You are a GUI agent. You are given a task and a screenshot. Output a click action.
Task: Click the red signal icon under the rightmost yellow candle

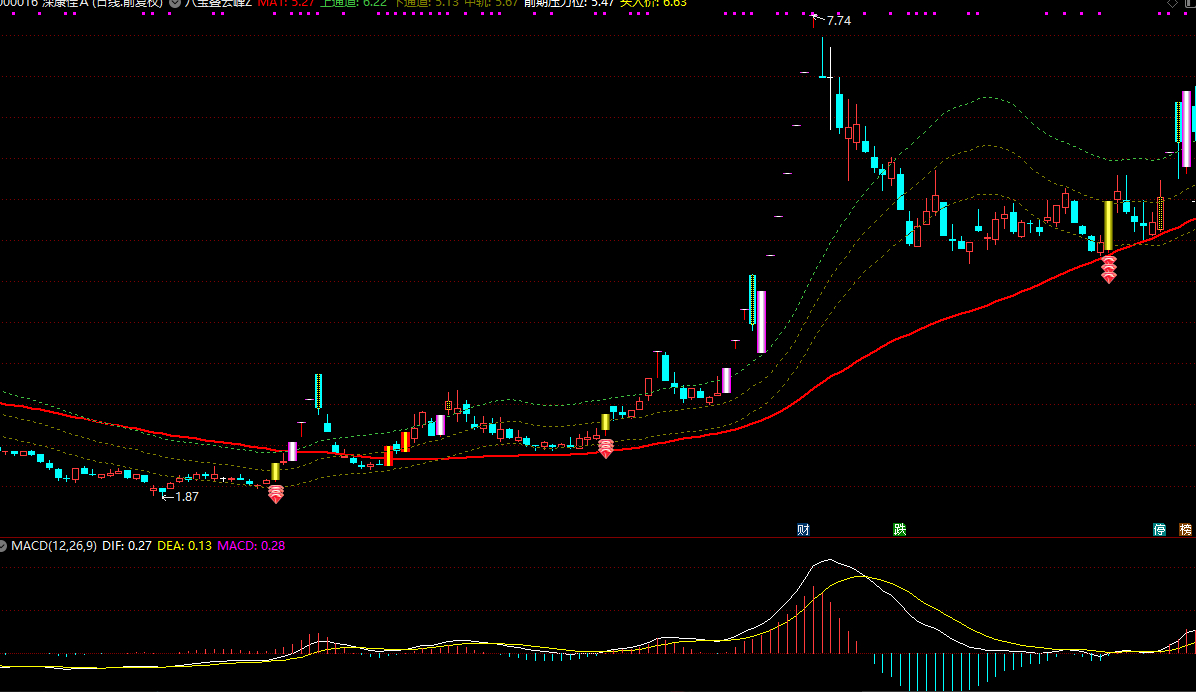click(x=1108, y=269)
